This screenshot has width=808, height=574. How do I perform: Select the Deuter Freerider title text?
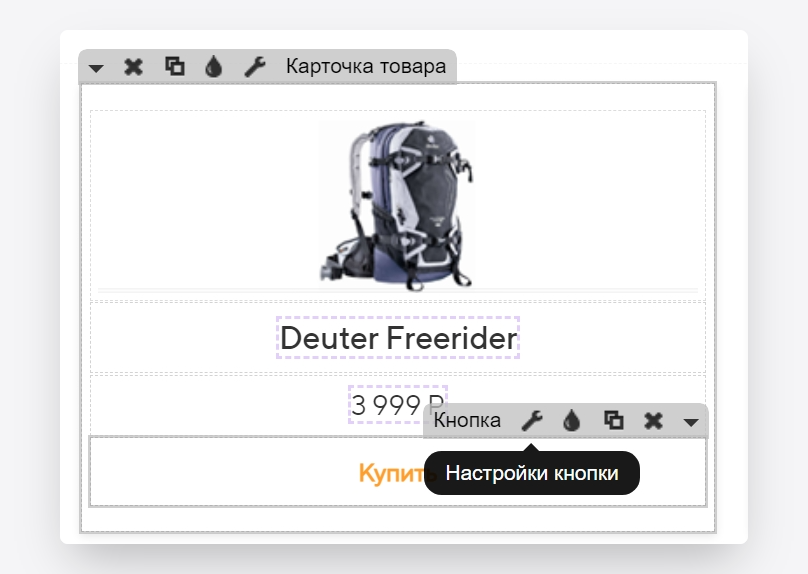click(398, 338)
